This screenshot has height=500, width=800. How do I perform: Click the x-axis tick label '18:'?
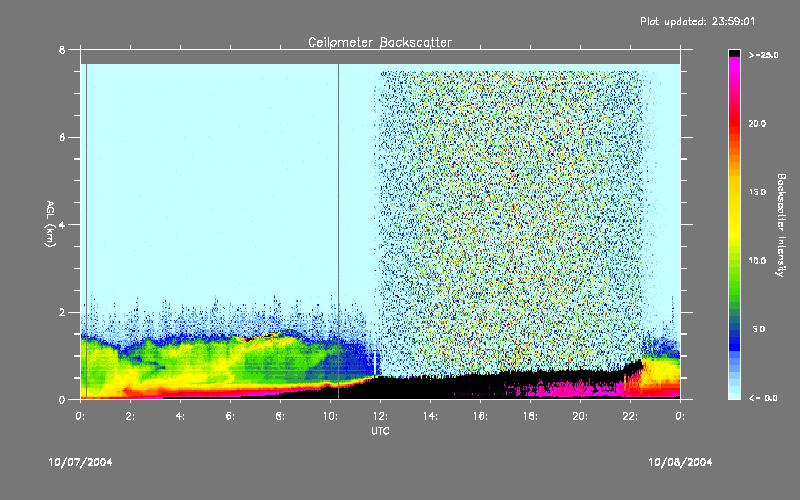click(530, 416)
